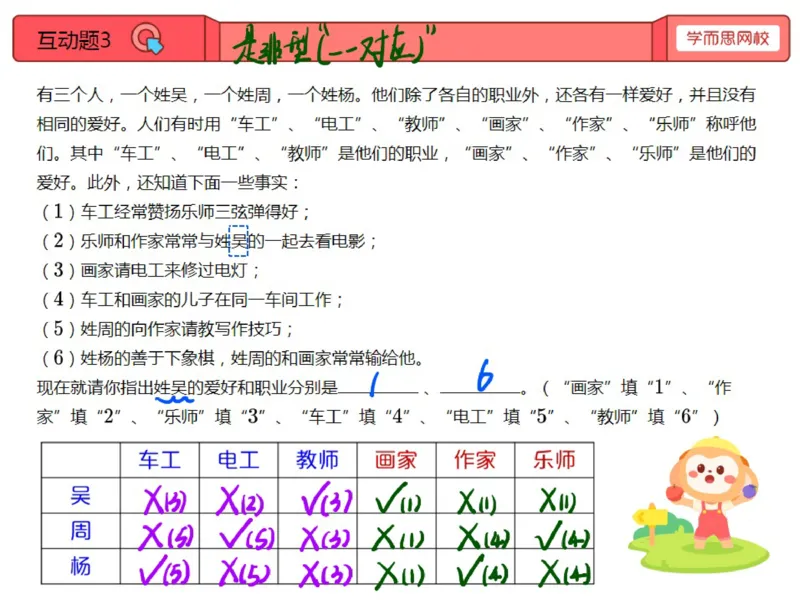This screenshot has width=800, height=600.
Task: Click the 吴 row 教师 checkmark cell
Action: click(318, 495)
